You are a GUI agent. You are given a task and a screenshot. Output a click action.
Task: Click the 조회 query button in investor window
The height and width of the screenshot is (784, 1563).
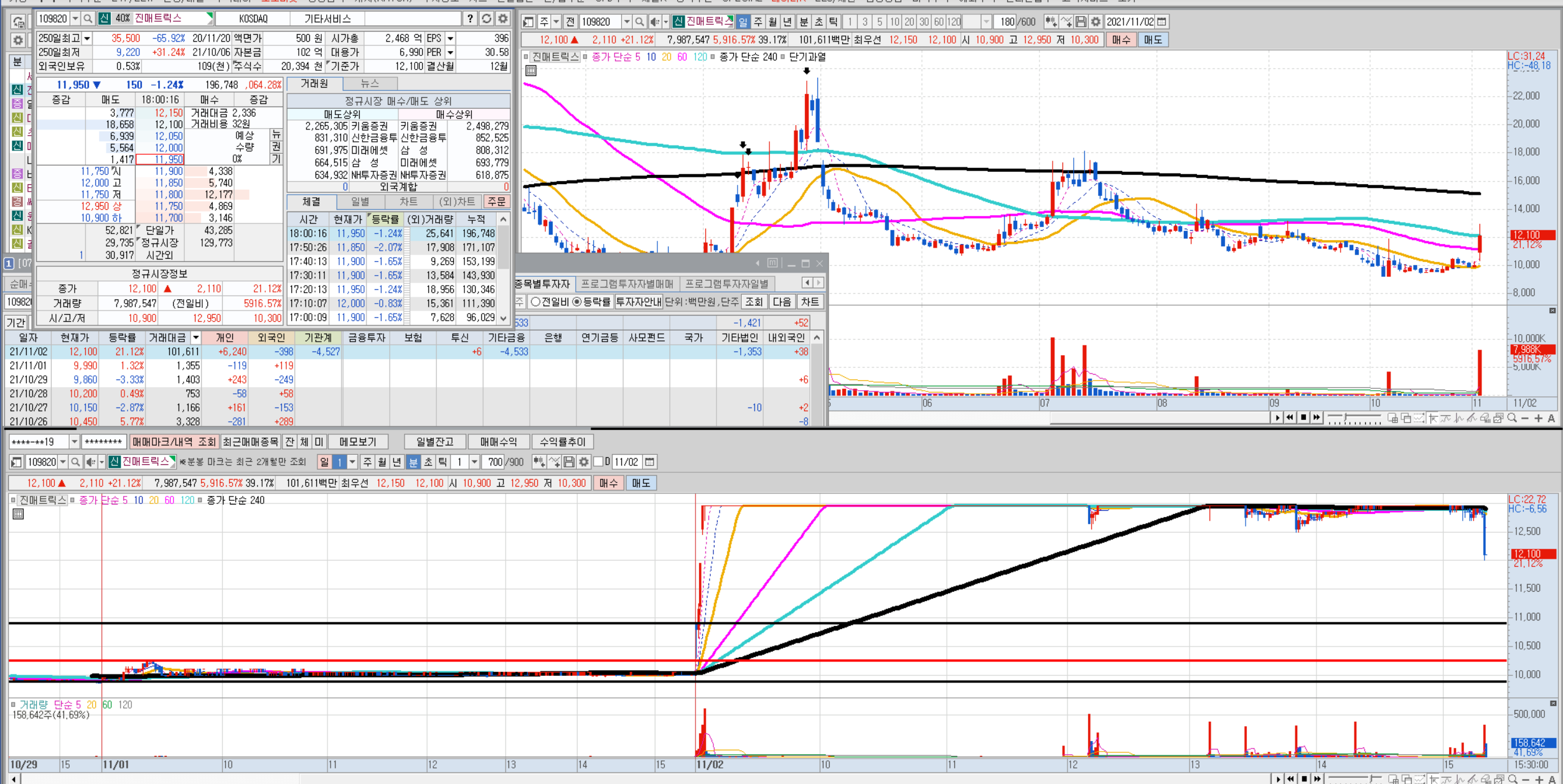pyautogui.click(x=754, y=302)
